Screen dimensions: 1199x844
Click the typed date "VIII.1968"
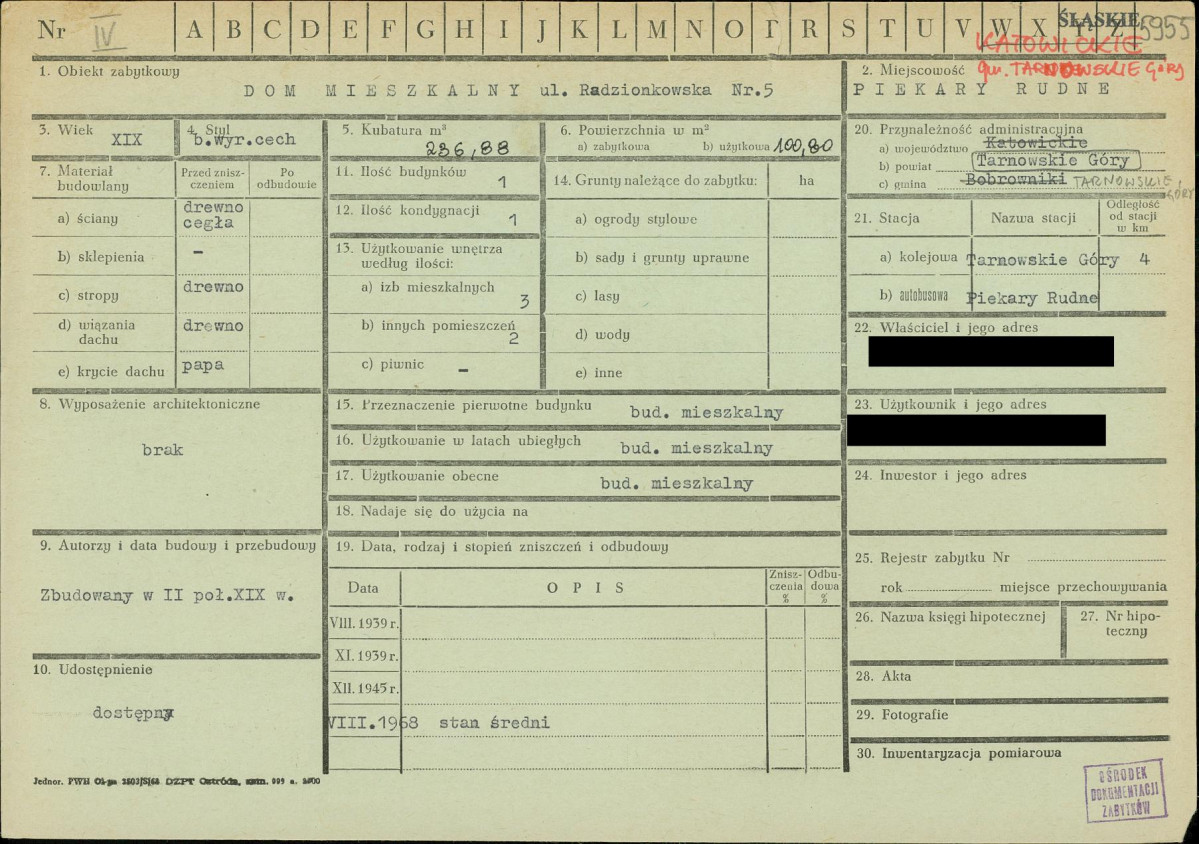[372, 722]
